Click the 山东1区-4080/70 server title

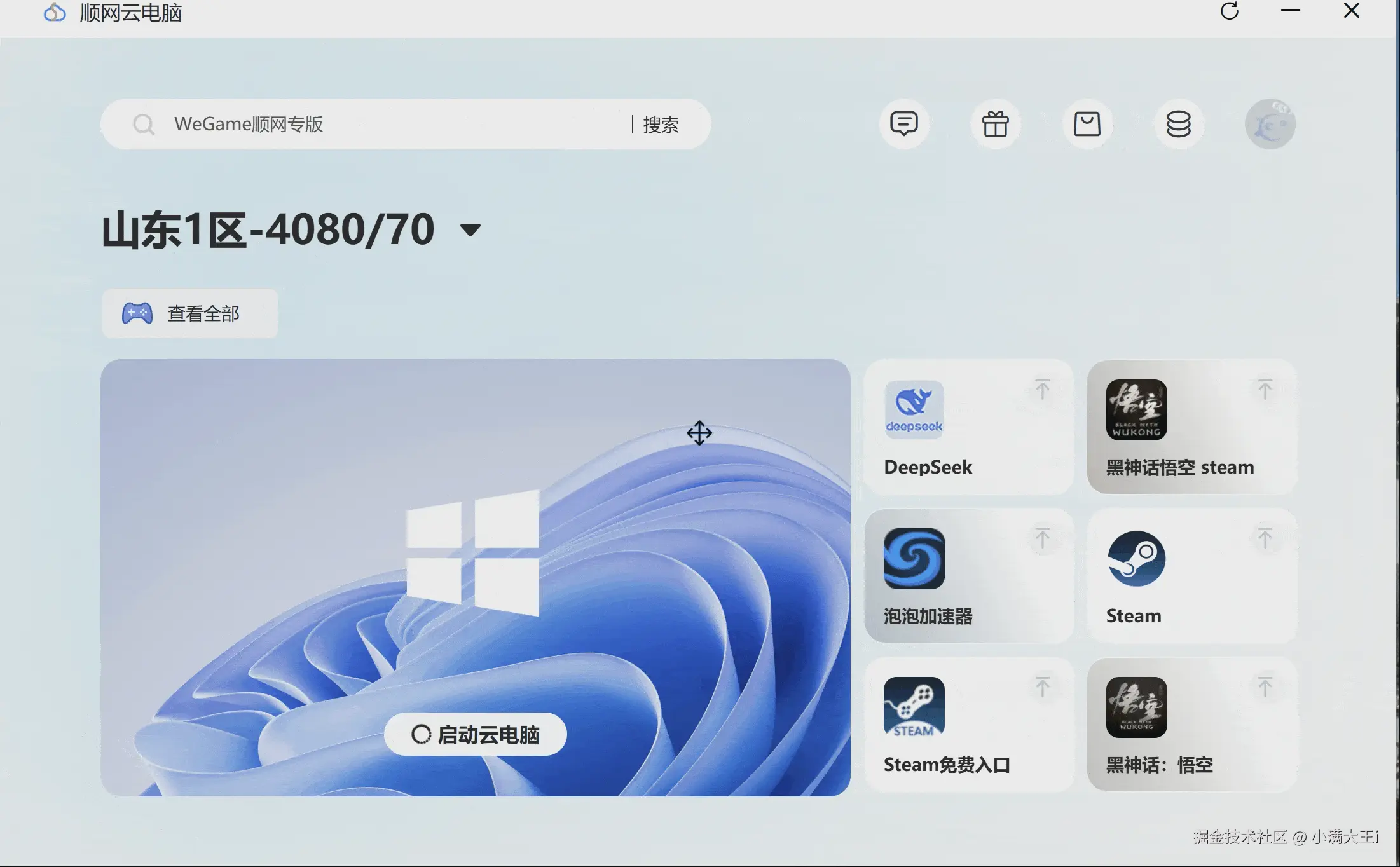(268, 229)
